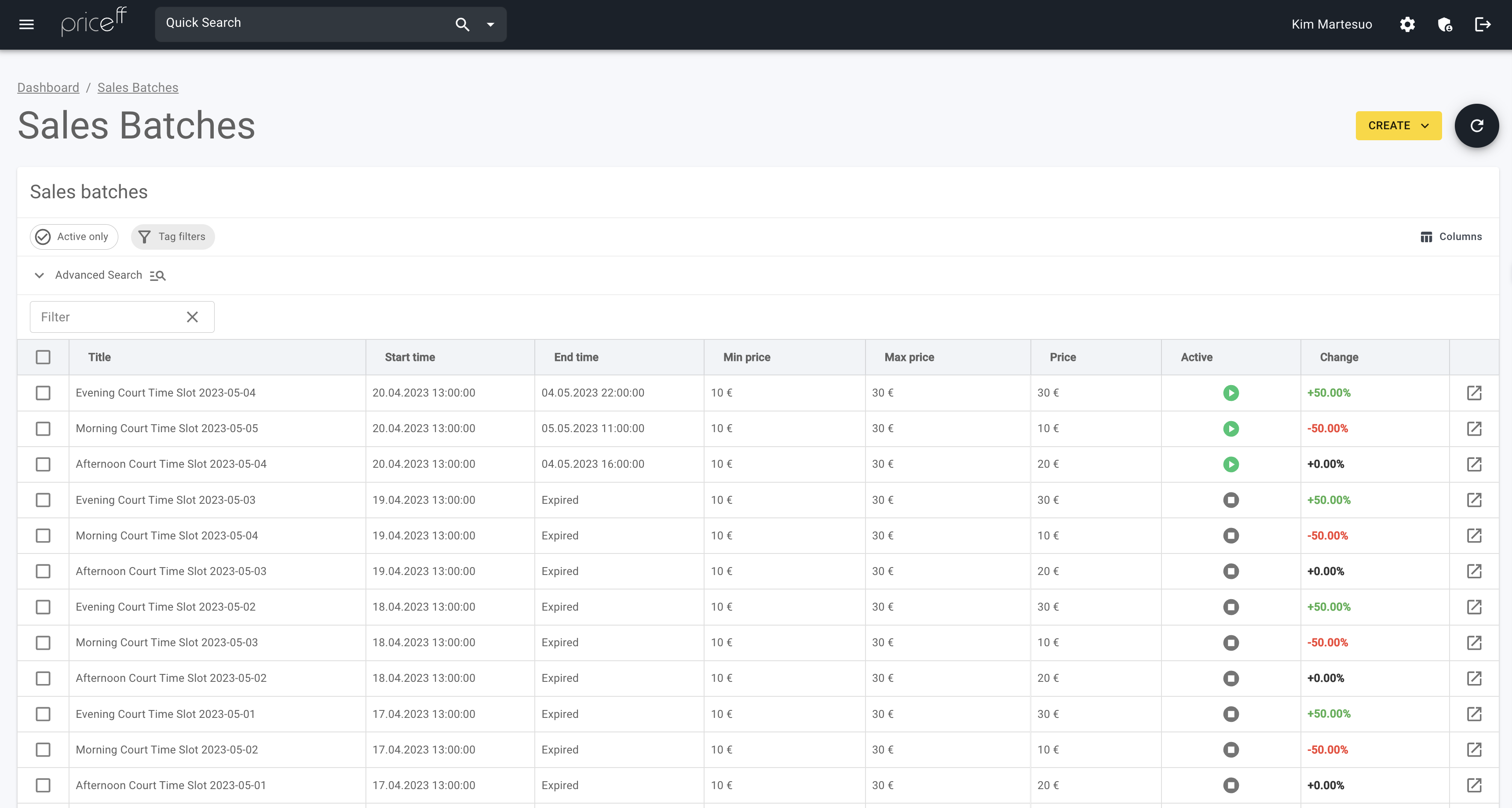The height and width of the screenshot is (808, 1512).
Task: Click stopped status icon for Morning Court 2023-05-04
Action: pos(1231,535)
